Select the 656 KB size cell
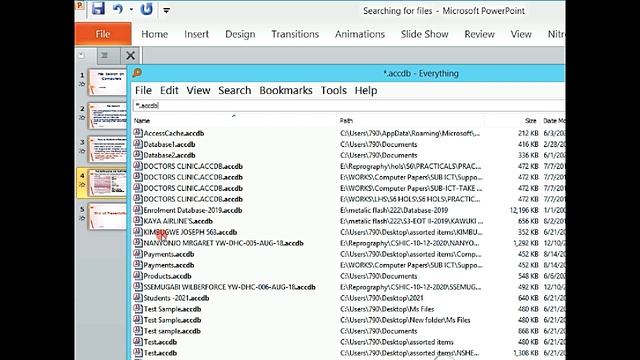 [x=528, y=221]
